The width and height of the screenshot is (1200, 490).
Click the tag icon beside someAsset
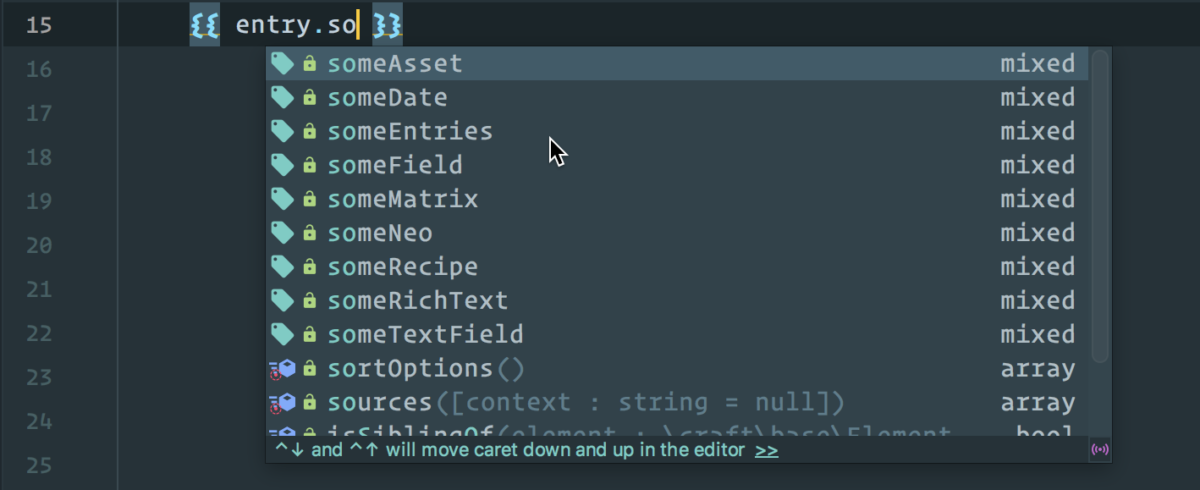pos(282,64)
